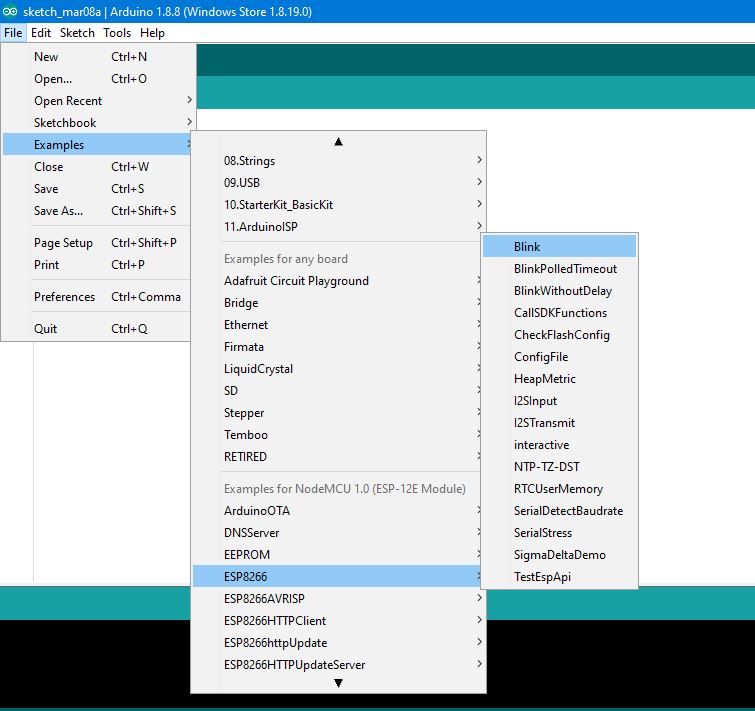Expand the Ethernet examples
755x711 pixels.
(x=338, y=325)
